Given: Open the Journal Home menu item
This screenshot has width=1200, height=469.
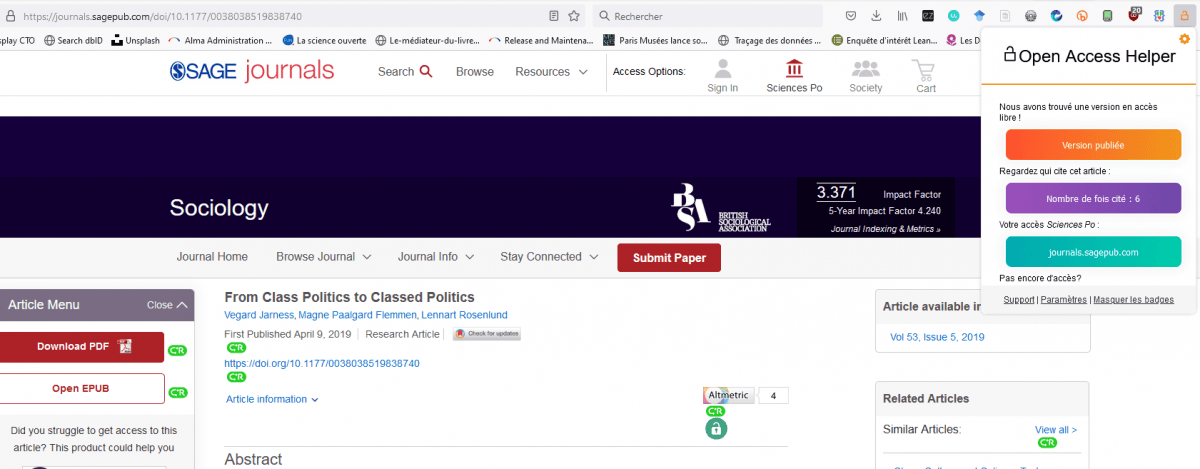Looking at the screenshot, I should [212, 257].
